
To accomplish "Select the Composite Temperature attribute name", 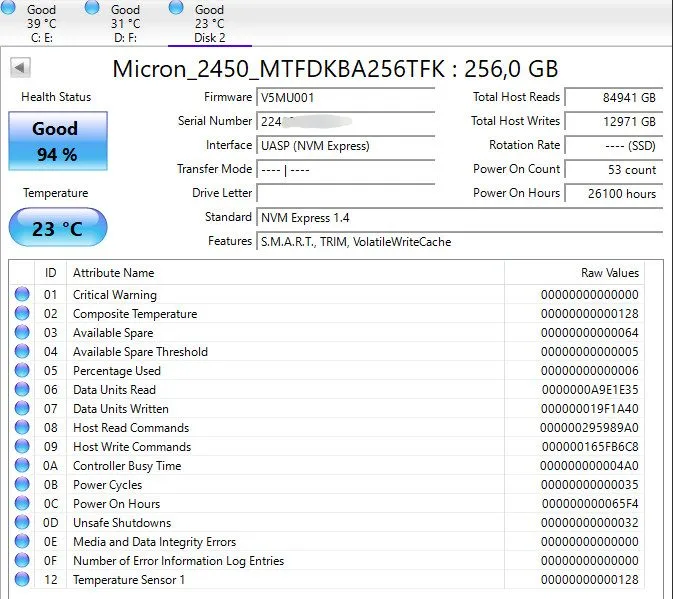I will [135, 314].
